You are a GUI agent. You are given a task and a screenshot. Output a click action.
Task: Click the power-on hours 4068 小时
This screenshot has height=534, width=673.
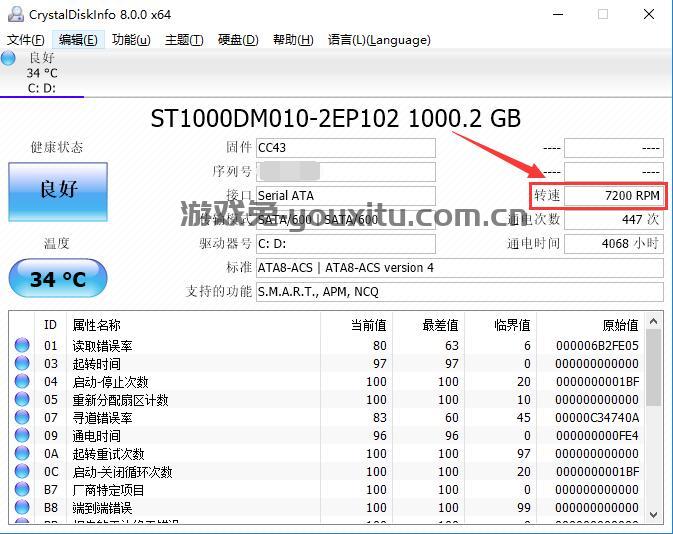tap(614, 244)
